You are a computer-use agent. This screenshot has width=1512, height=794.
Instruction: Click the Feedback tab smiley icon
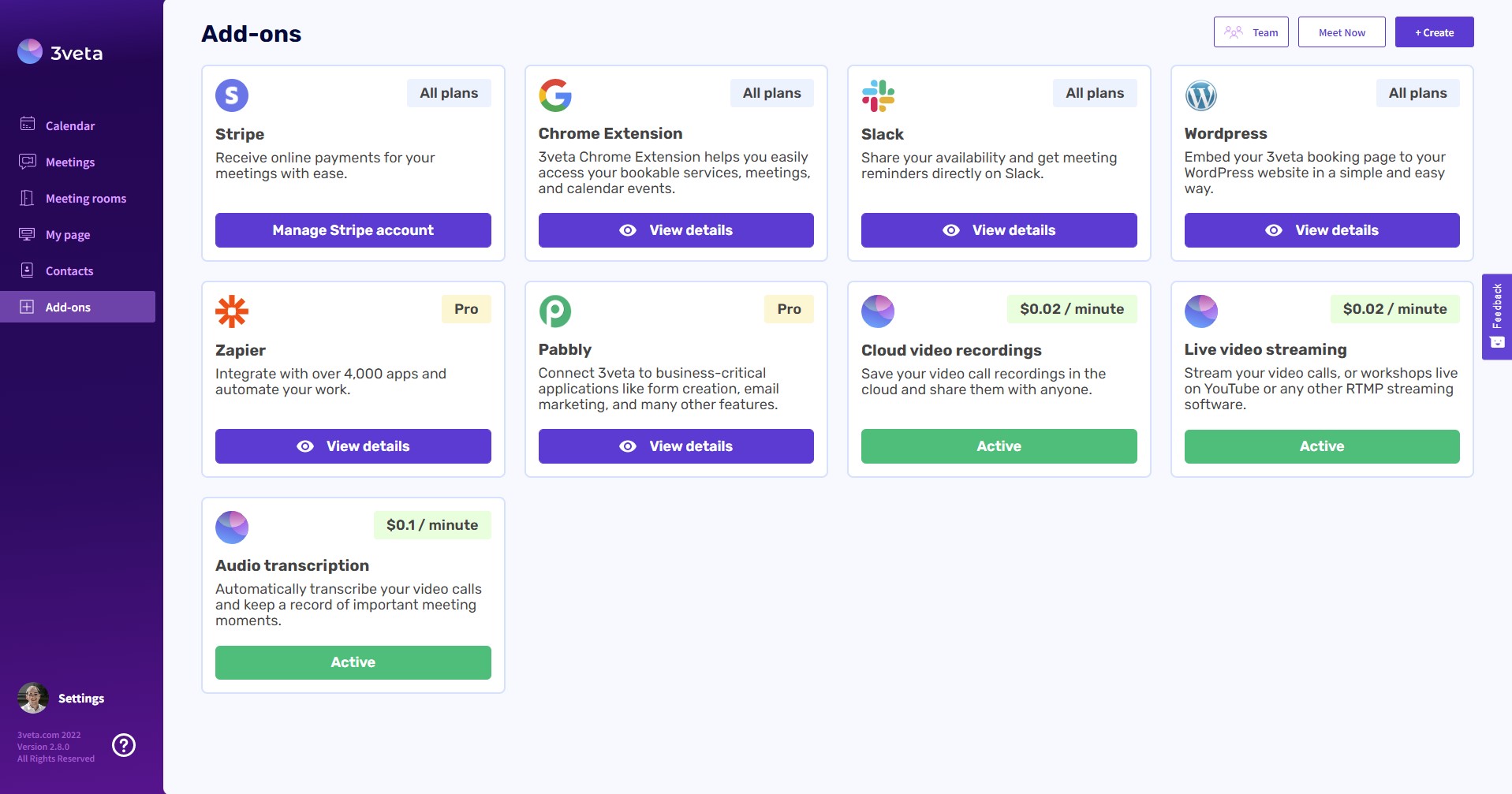click(x=1497, y=343)
